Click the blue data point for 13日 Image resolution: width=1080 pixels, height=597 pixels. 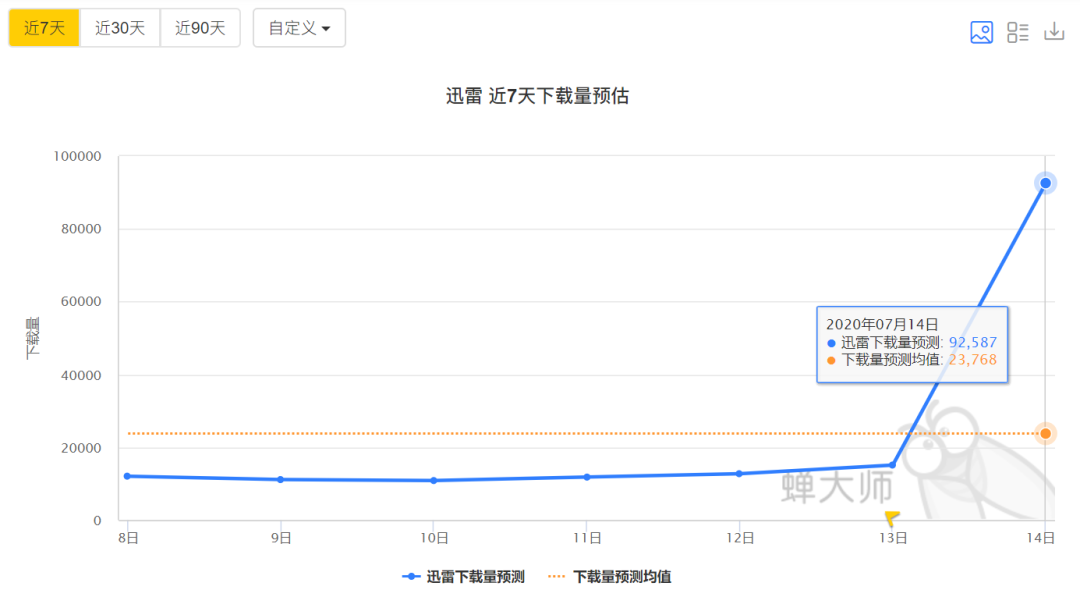[893, 465]
